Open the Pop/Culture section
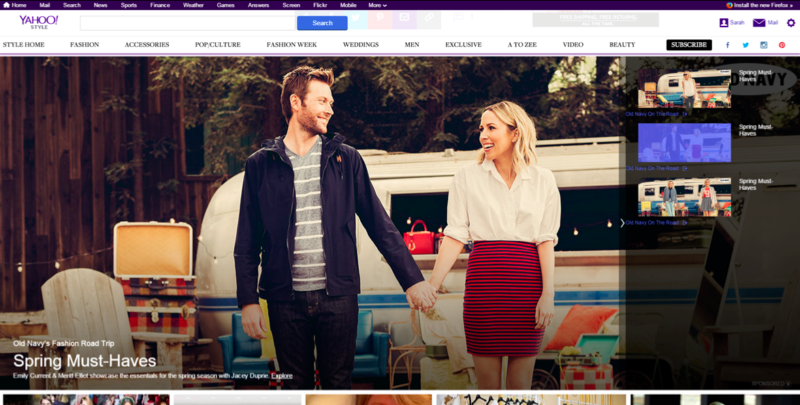The height and width of the screenshot is (405, 800). pos(218,45)
